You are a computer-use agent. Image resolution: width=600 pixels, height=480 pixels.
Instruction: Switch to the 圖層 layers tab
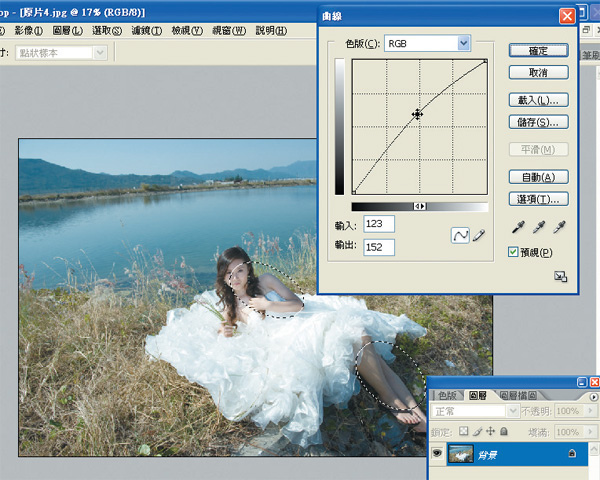478,395
